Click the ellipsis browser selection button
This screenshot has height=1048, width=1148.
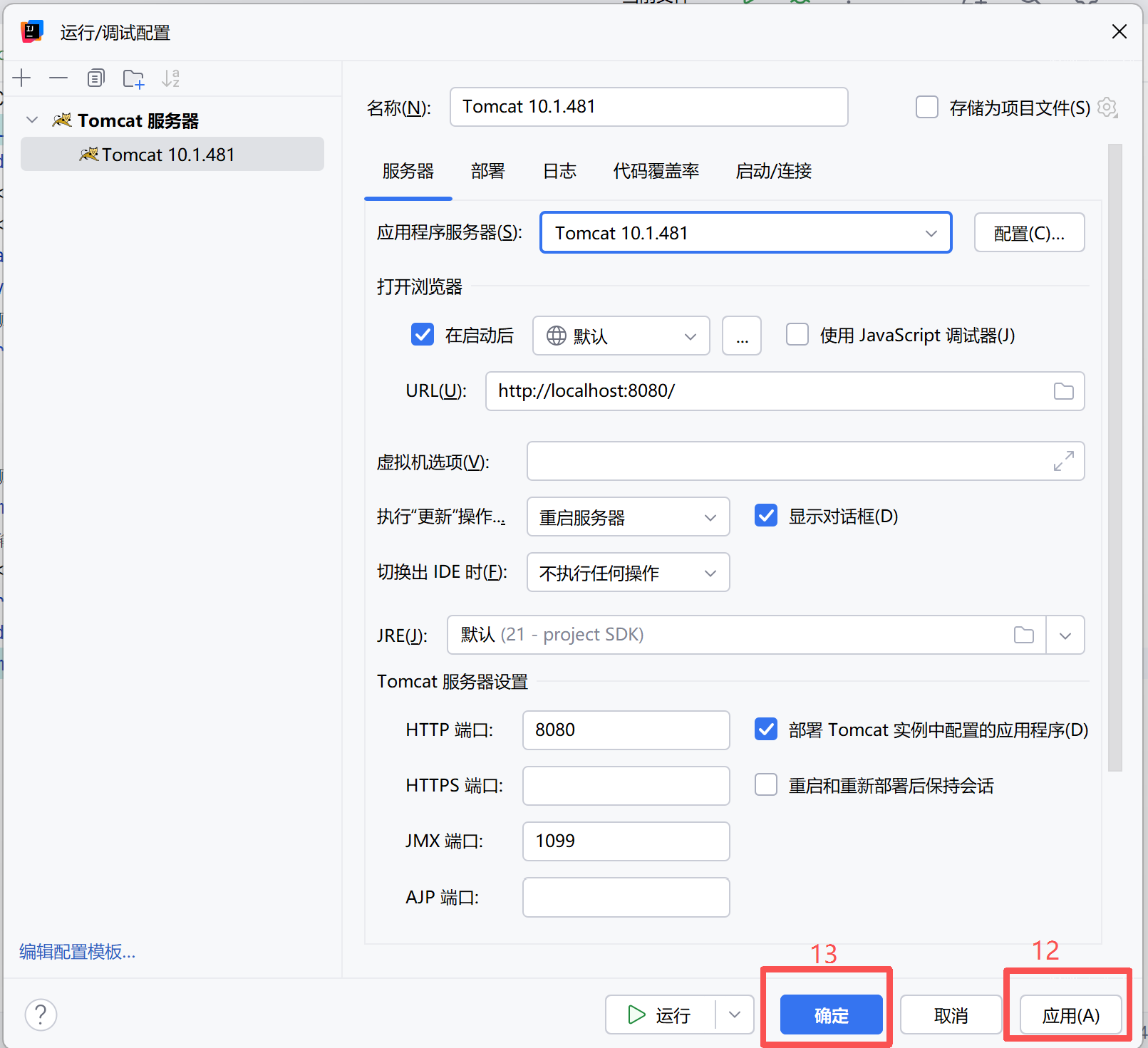coord(742,336)
